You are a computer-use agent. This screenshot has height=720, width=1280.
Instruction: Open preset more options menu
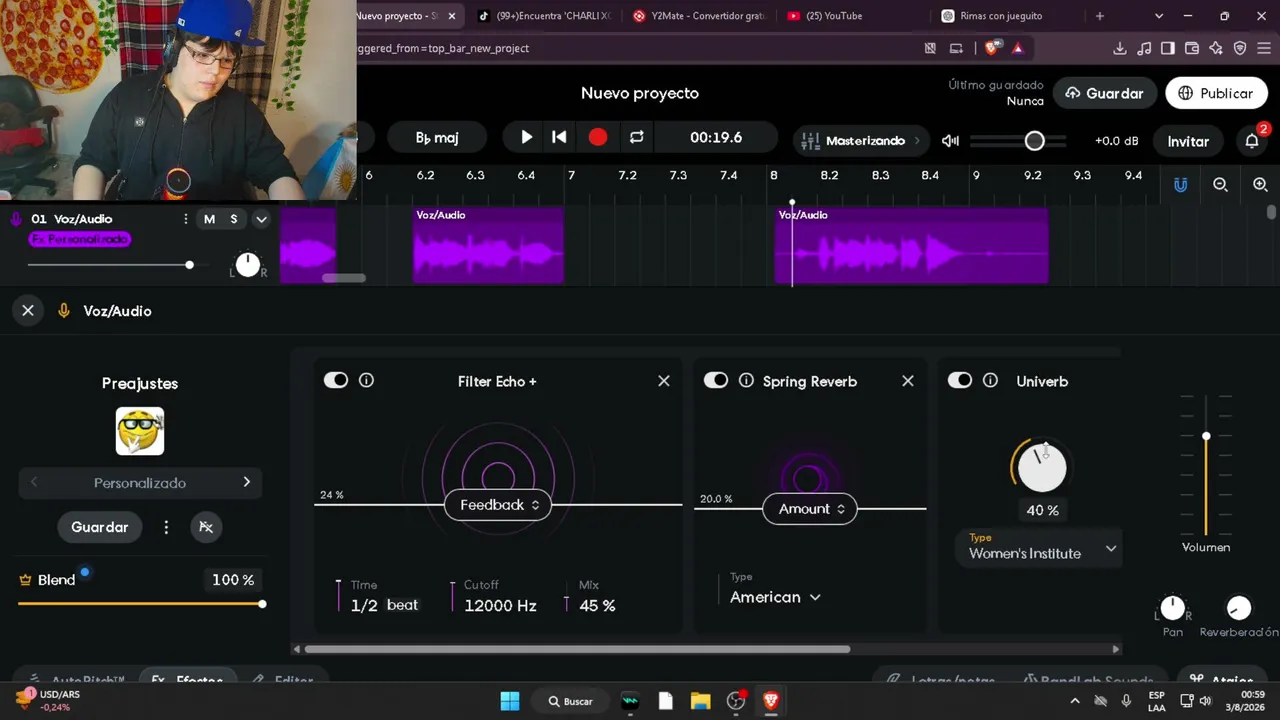coord(166,527)
